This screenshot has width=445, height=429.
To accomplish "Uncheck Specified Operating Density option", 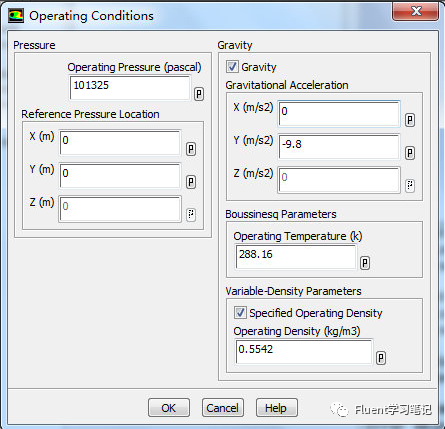I will coord(240,313).
